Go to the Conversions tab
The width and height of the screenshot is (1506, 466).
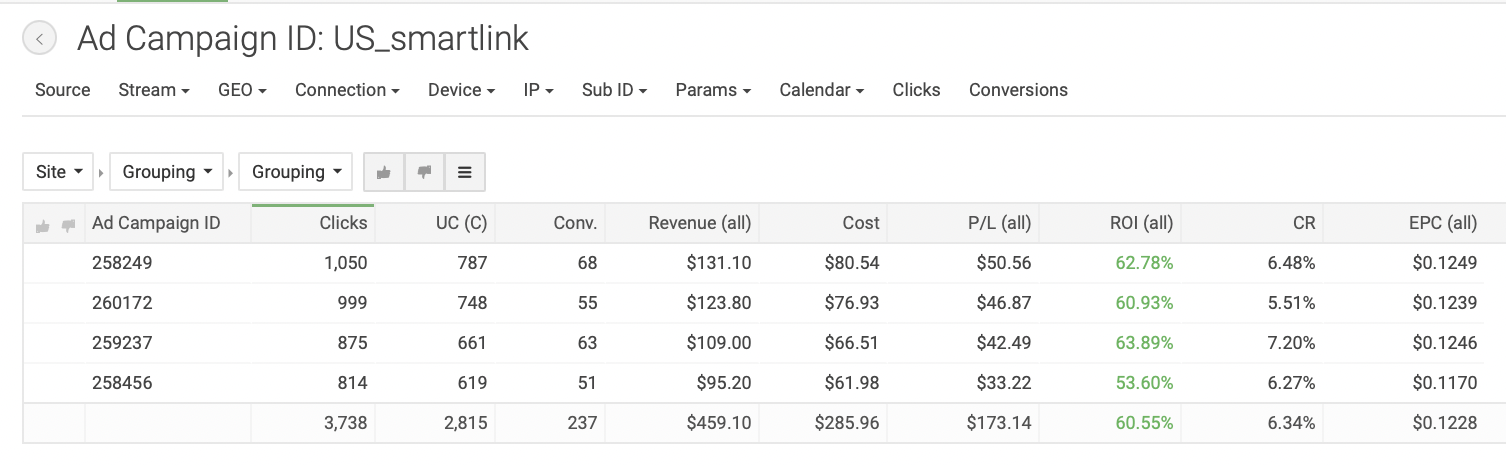click(1018, 90)
